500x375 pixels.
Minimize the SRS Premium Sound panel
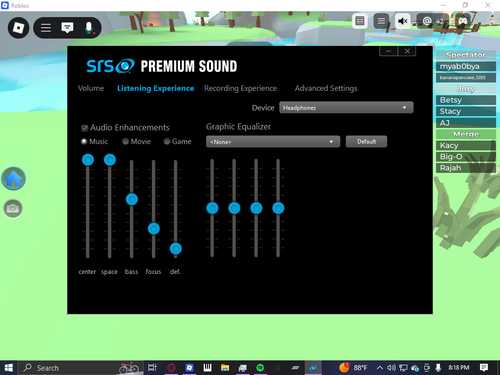(x=388, y=51)
